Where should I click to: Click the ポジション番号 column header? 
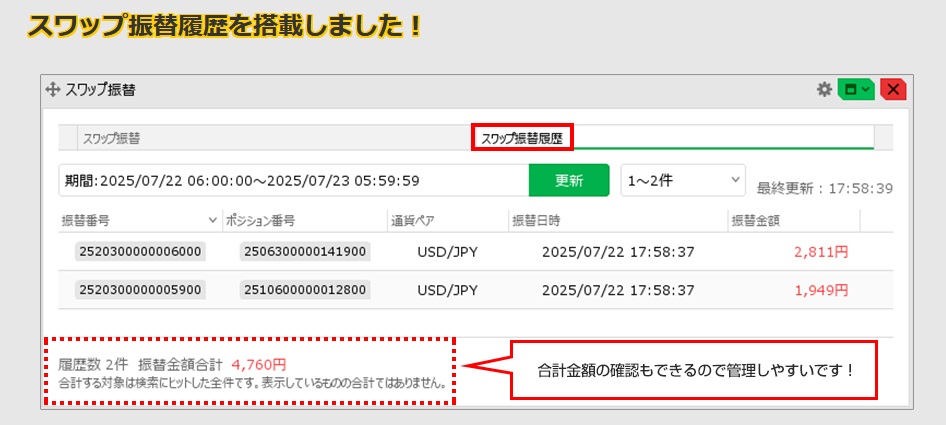(305, 221)
